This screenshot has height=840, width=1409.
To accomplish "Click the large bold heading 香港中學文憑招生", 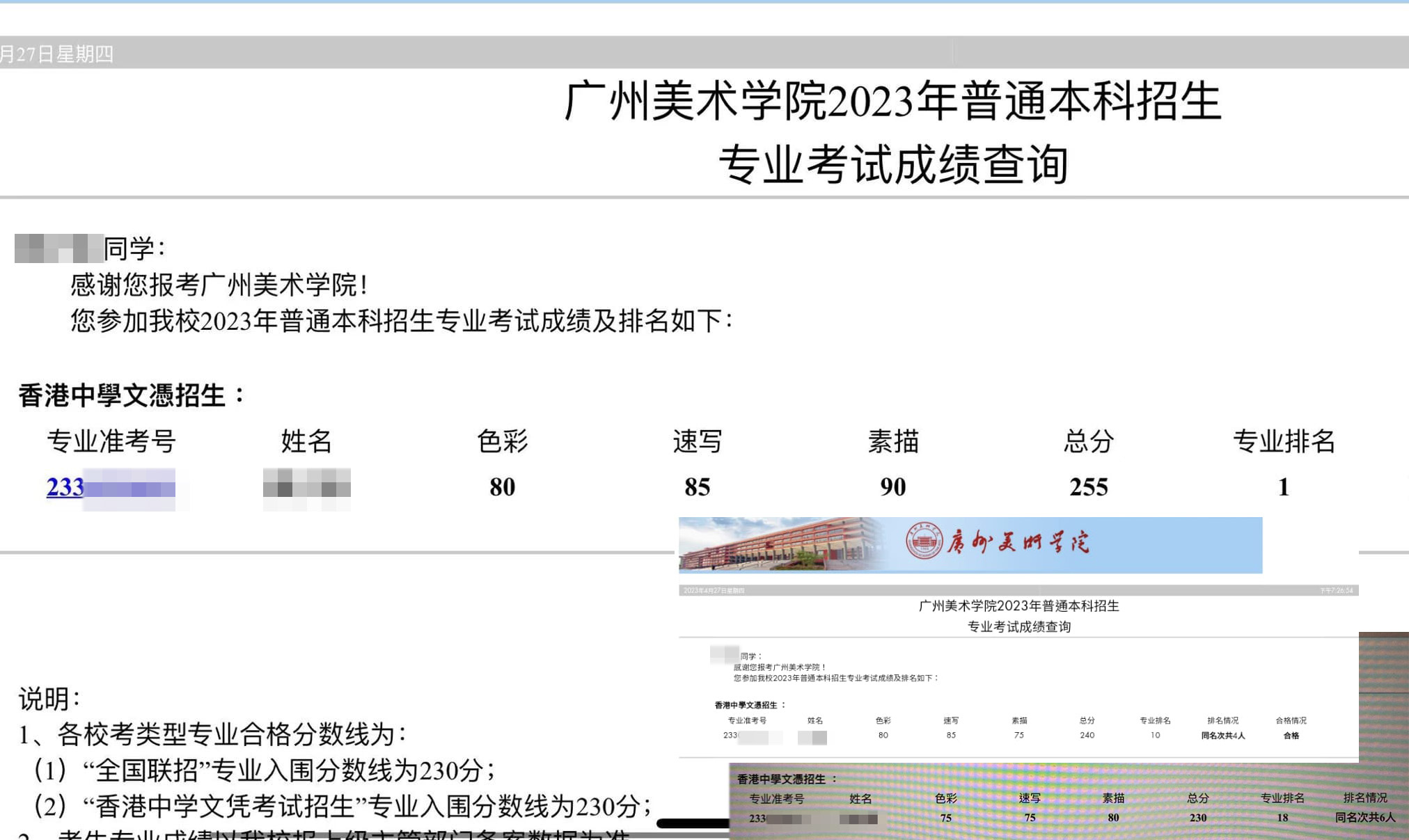I will click(x=132, y=395).
